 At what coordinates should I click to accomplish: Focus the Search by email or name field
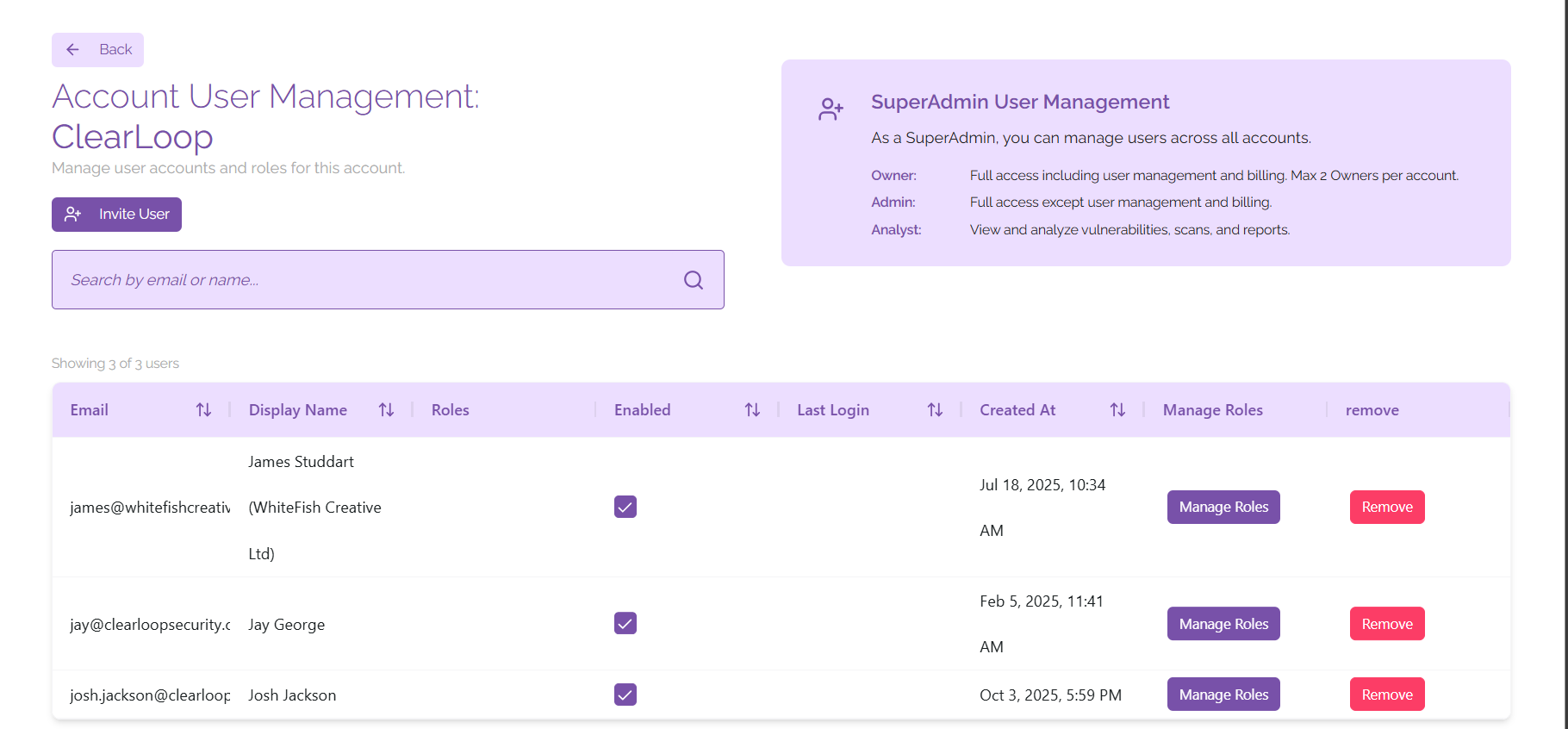388,280
